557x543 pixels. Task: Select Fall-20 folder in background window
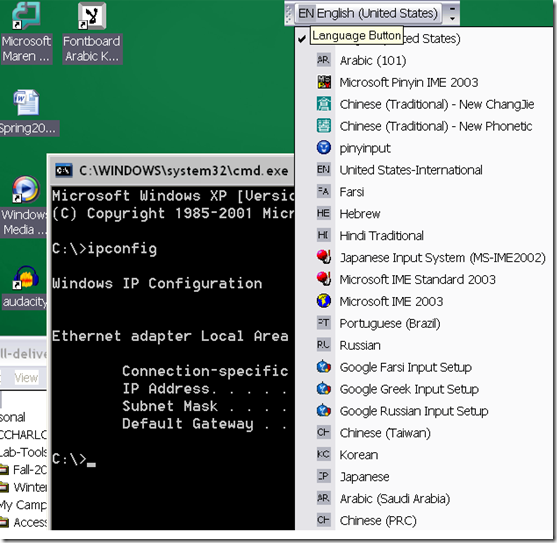pyautogui.click(x=23, y=469)
